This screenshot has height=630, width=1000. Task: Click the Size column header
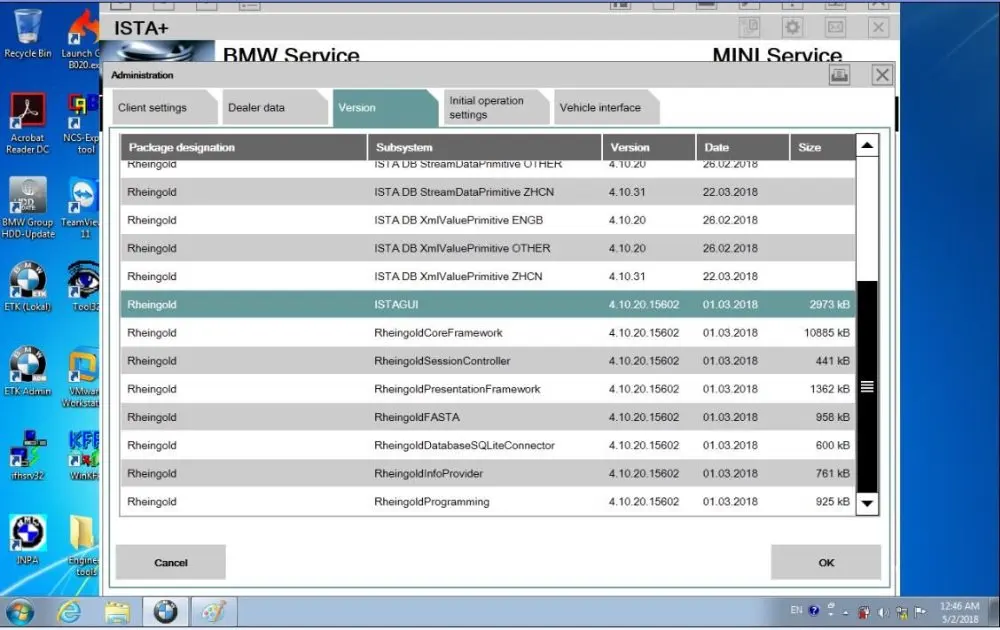(x=823, y=147)
